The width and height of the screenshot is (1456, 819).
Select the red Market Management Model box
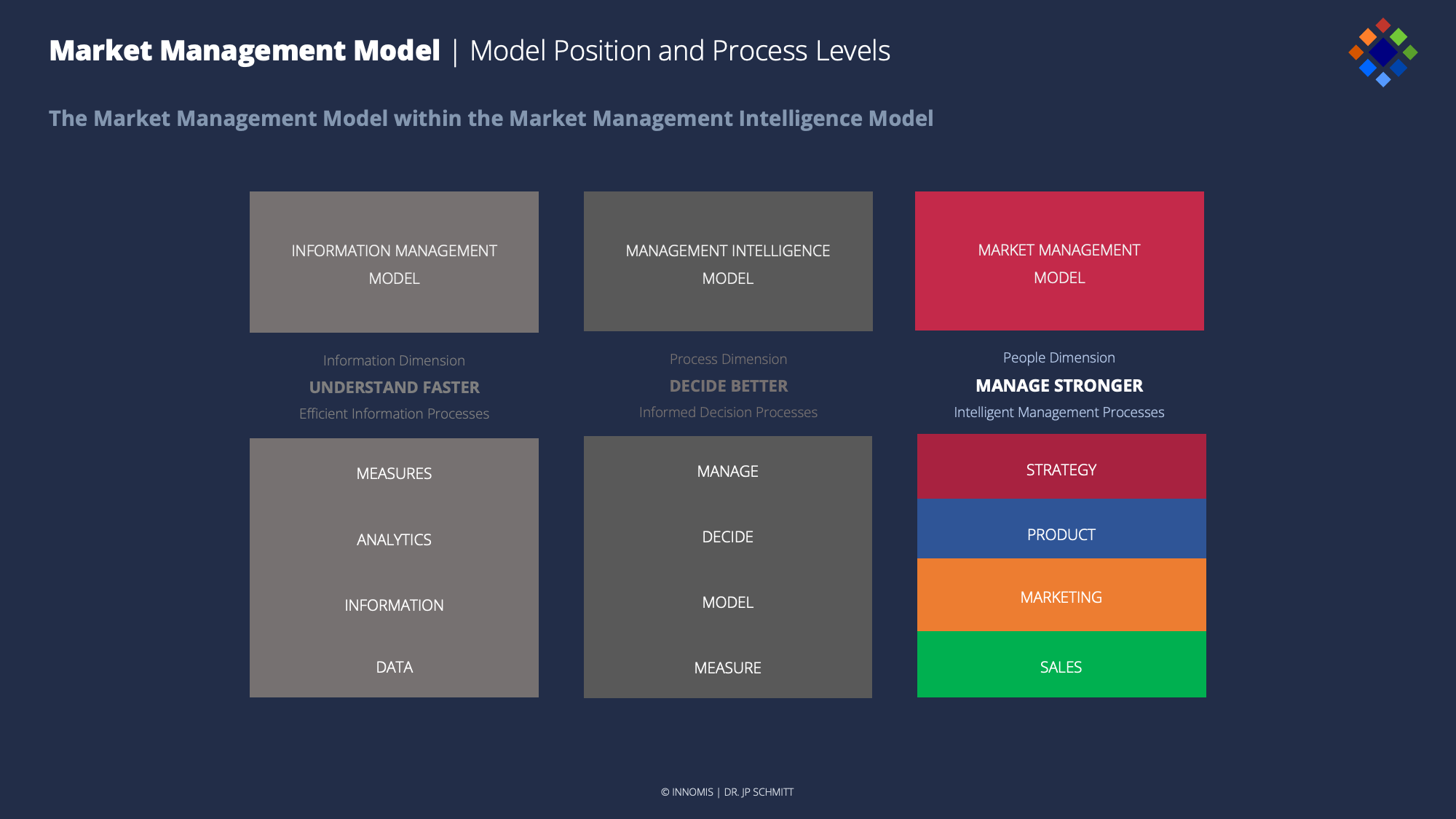click(1059, 261)
